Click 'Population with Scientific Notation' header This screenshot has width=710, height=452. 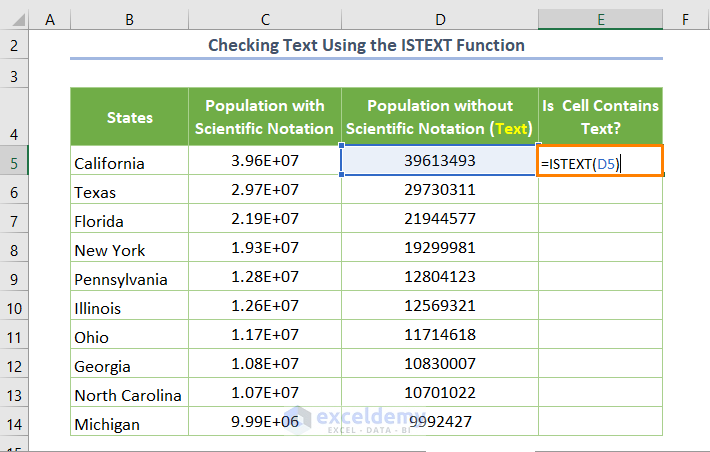click(264, 117)
